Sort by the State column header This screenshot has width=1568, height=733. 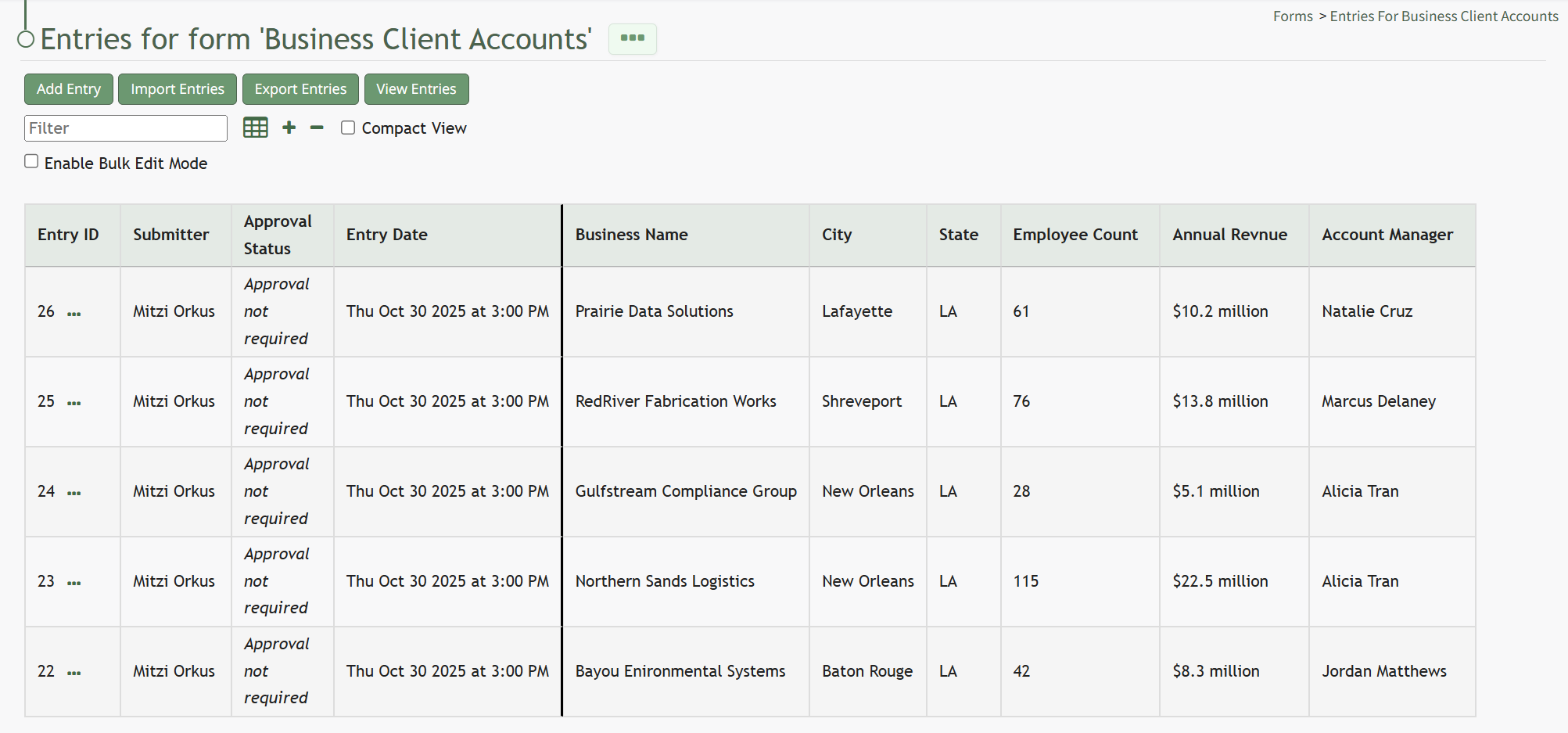(963, 235)
